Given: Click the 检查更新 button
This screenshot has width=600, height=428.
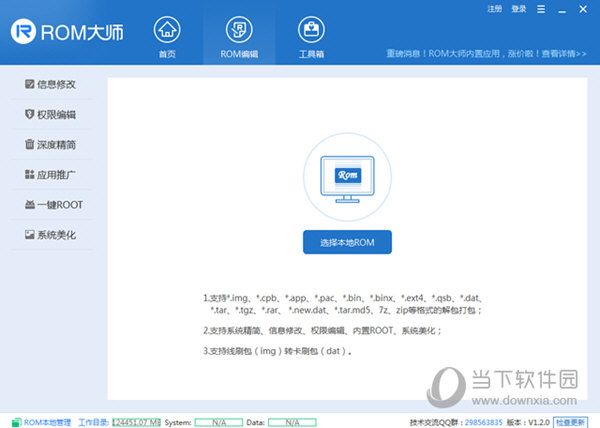Looking at the screenshot, I should [570, 422].
